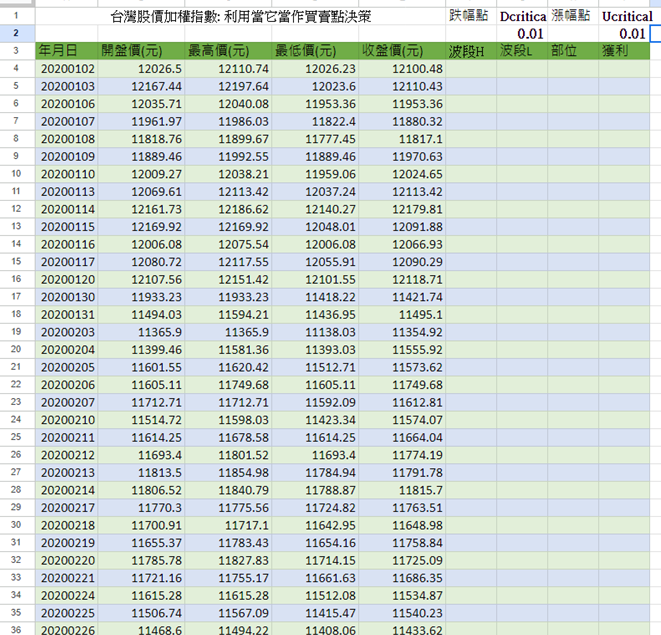Select high price 11854.98

[x=228, y=473]
